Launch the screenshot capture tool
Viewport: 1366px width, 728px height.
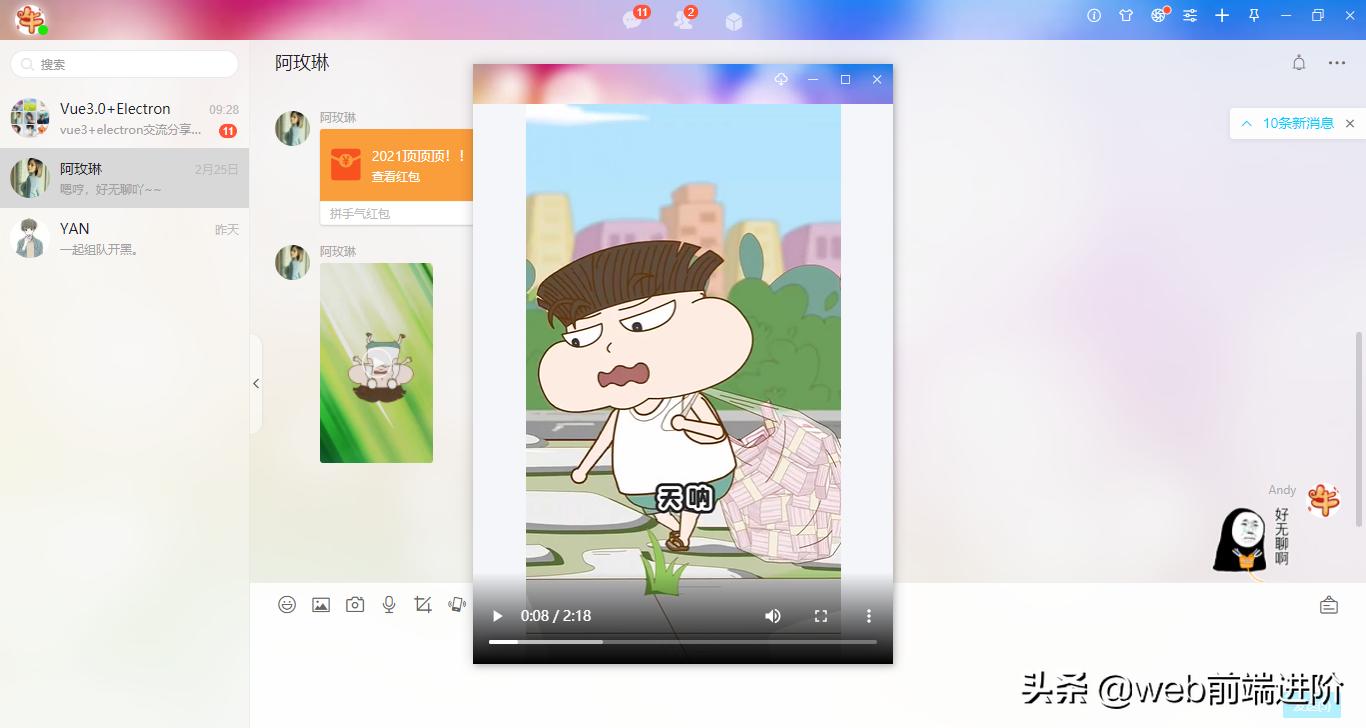[x=355, y=604]
